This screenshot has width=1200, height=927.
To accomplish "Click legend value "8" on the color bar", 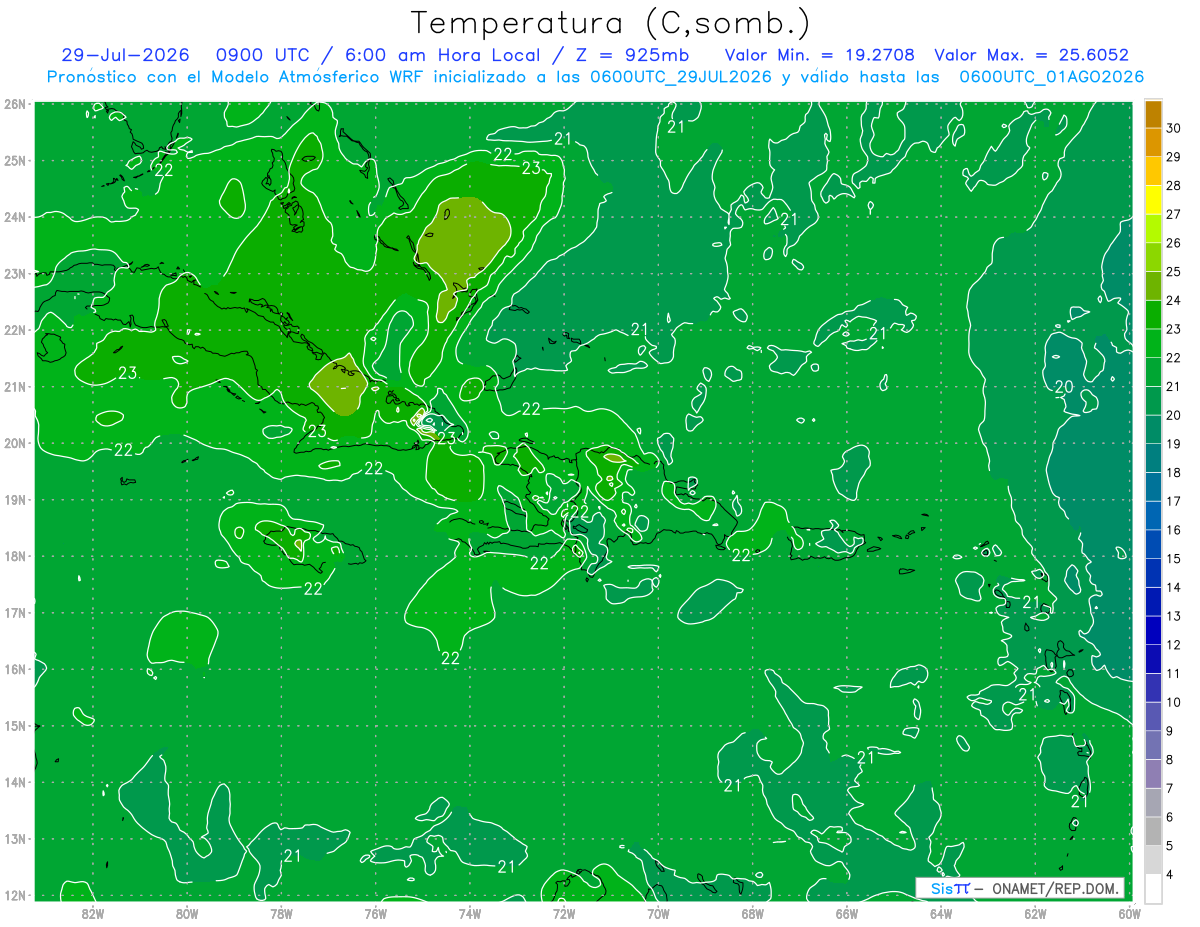I will click(1170, 760).
